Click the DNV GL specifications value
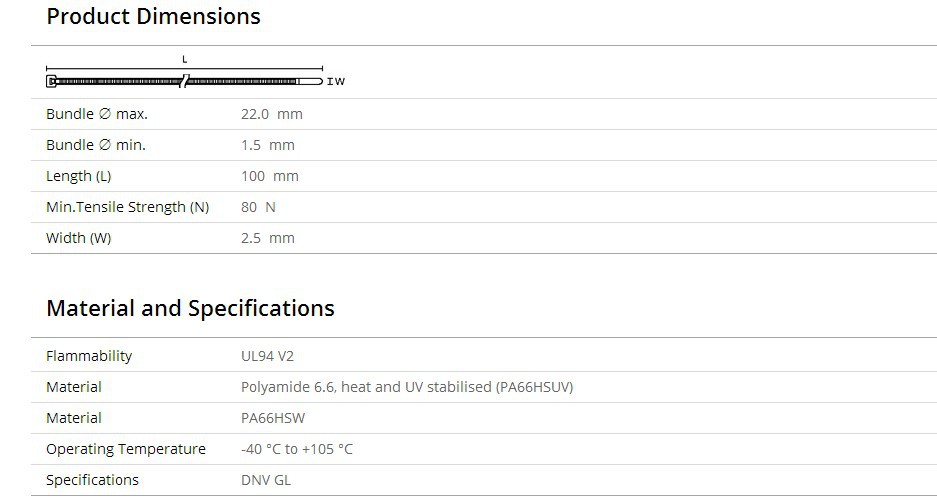This screenshot has height=500, width=937. 267,480
